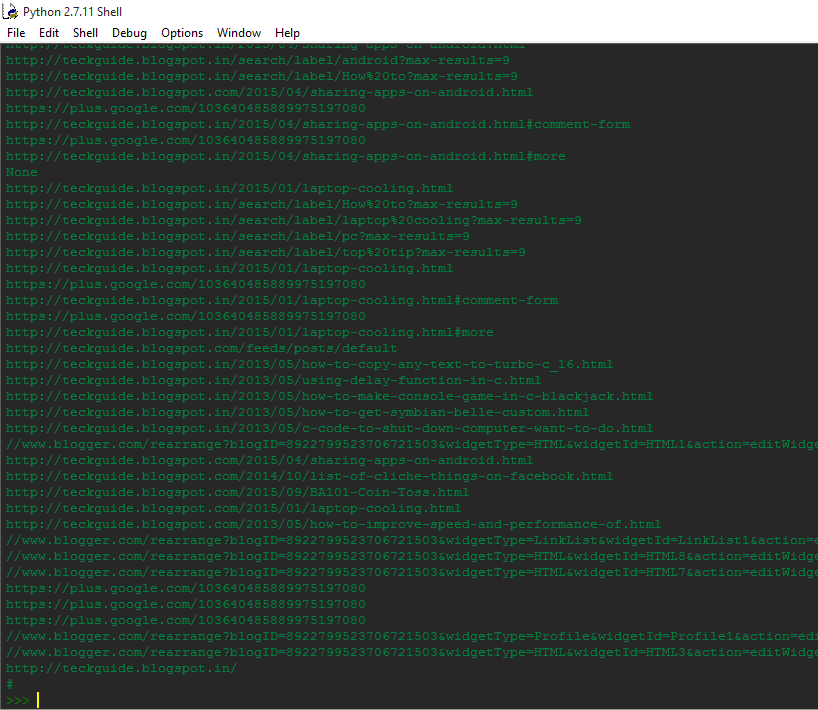Click the how-to-improve-speed-and-performance-of.html line
Image resolution: width=818 pixels, height=710 pixels.
click(333, 524)
